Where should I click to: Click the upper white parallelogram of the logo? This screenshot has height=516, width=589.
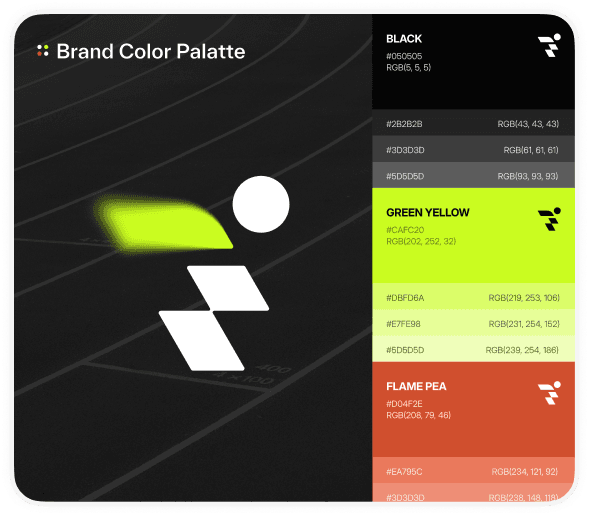228,288
